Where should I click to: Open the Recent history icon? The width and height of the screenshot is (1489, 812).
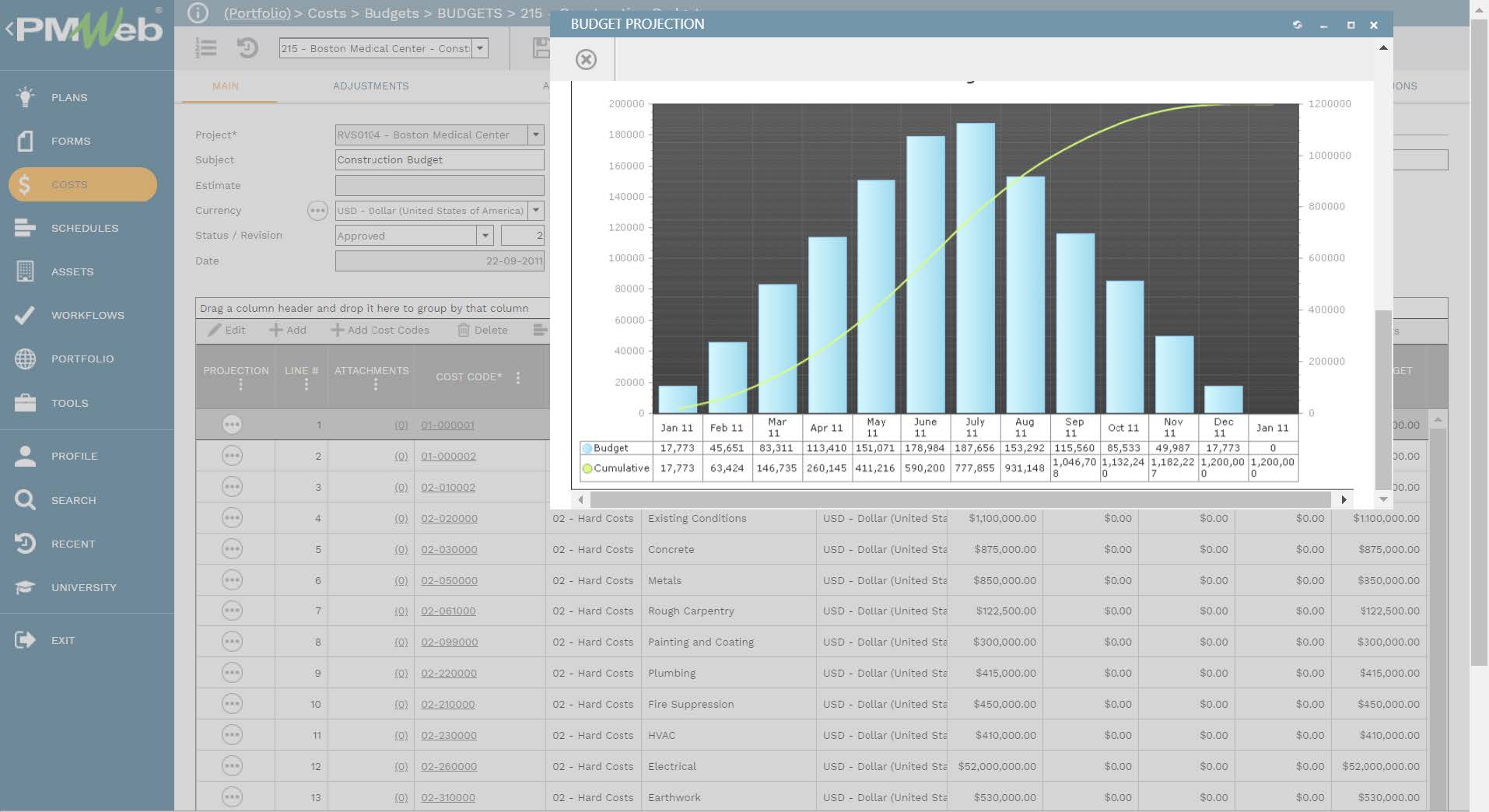25,544
